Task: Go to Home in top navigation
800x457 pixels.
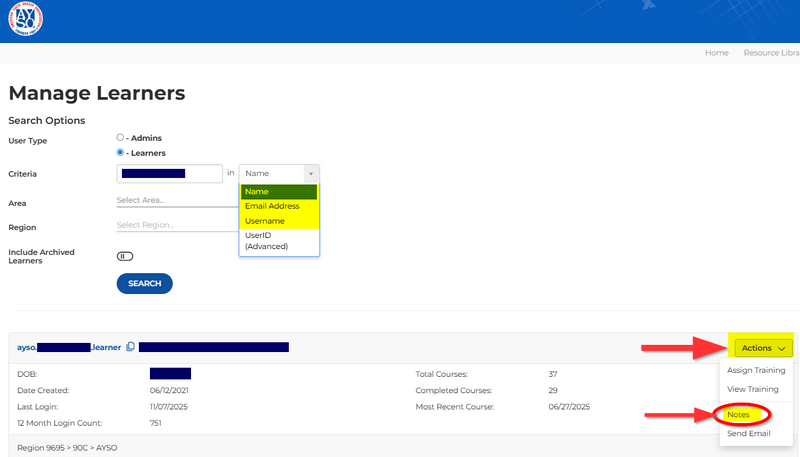Action: (x=716, y=52)
